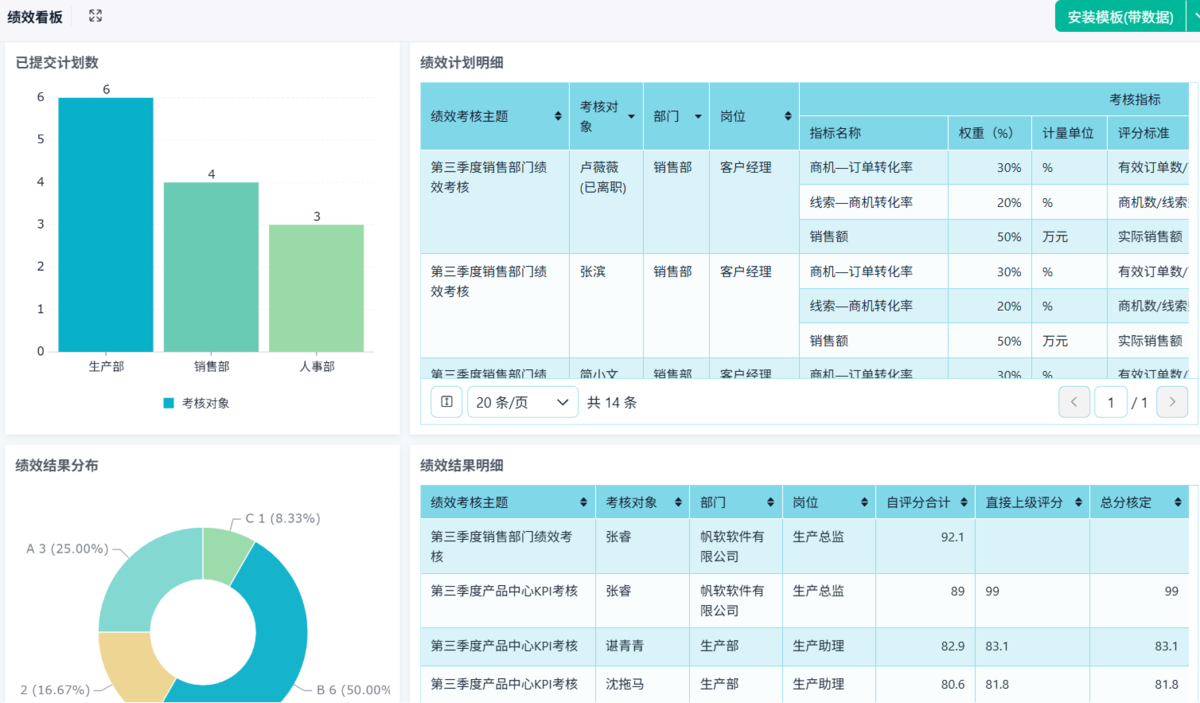Sort results table by 自评分合计 sort icon
This screenshot has height=703, width=1200.
click(x=964, y=502)
